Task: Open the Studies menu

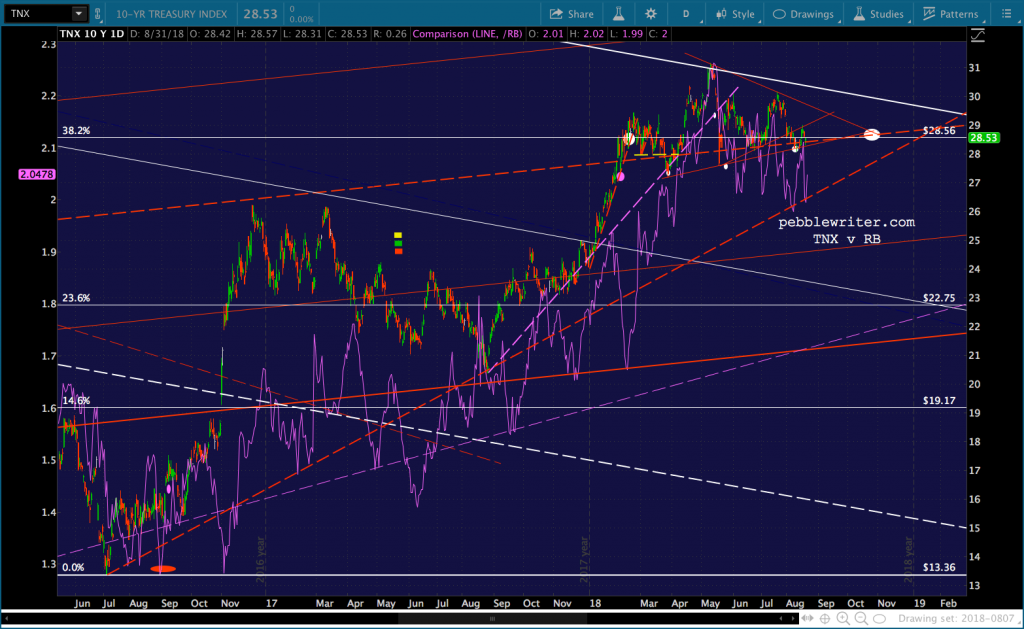Action: click(876, 14)
